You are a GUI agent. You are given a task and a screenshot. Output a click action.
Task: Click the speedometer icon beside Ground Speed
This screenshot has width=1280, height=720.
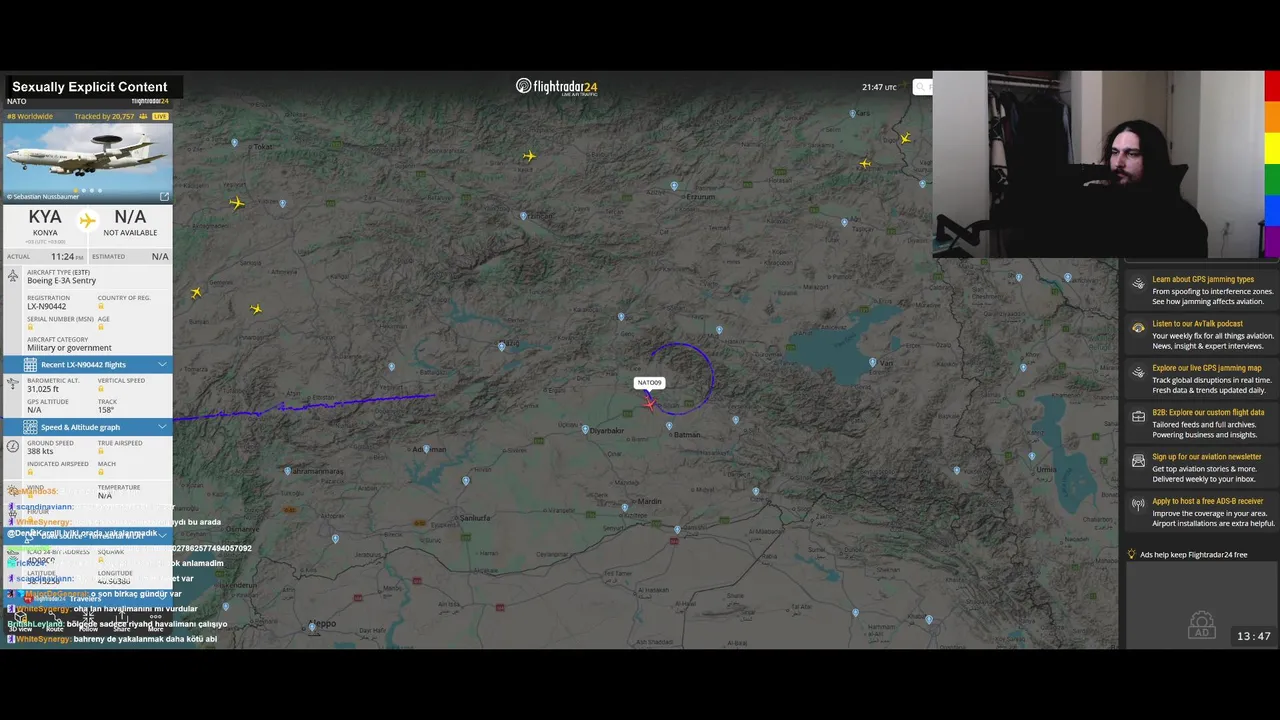(13, 446)
